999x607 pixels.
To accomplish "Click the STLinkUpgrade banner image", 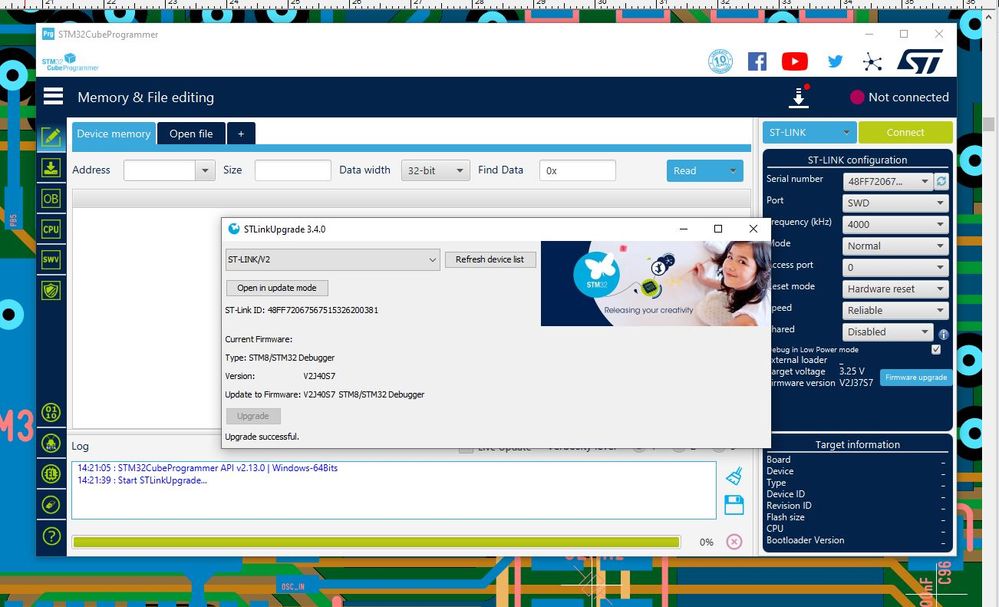I will [x=656, y=283].
